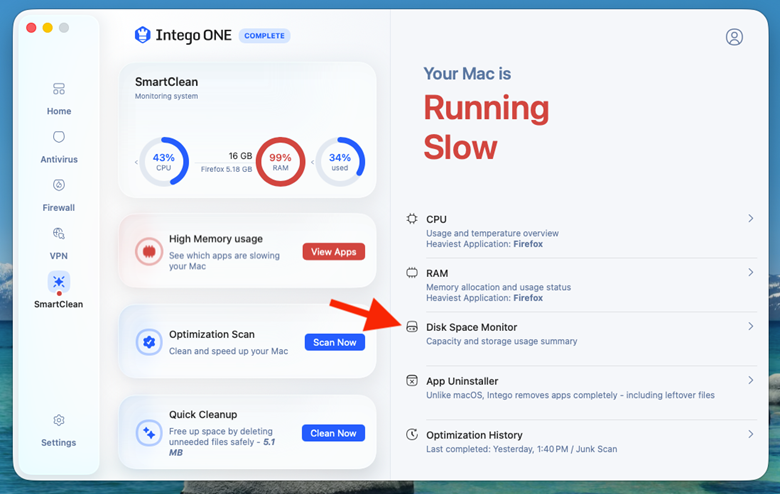Click the user account profile icon

coord(734,37)
